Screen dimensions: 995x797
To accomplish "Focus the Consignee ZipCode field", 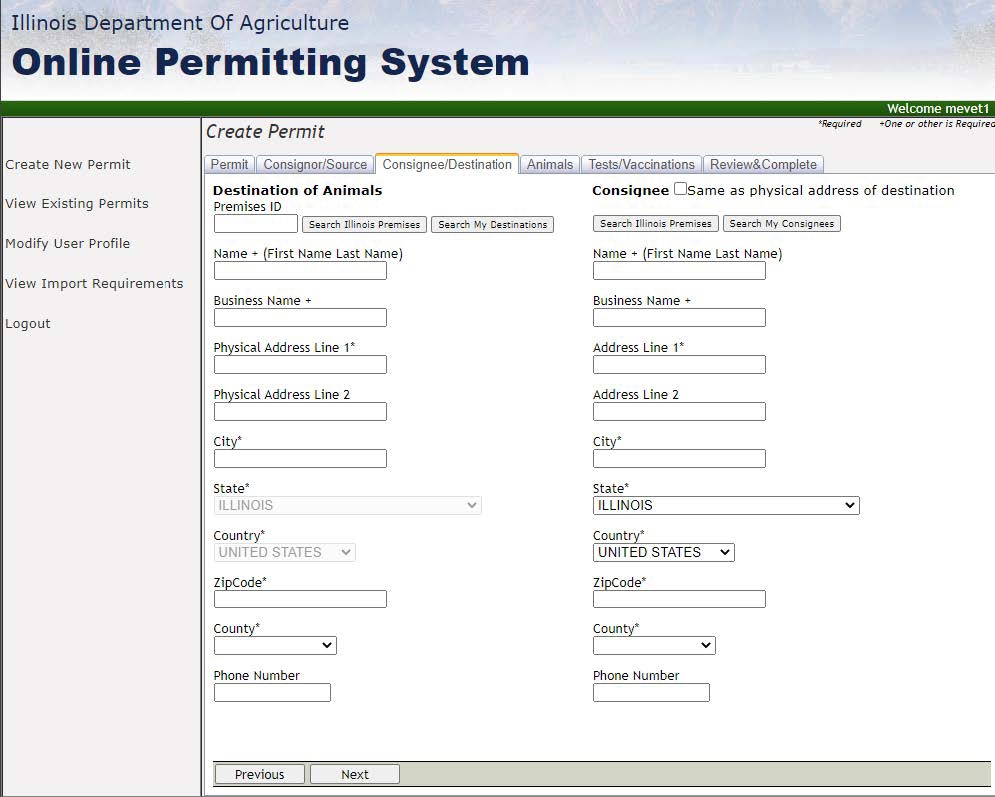I will tap(679, 599).
